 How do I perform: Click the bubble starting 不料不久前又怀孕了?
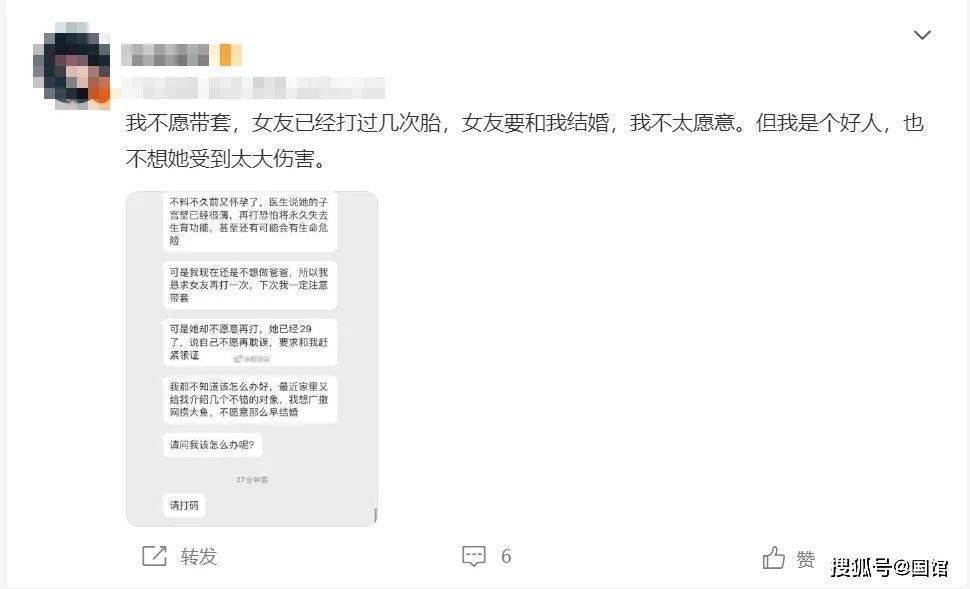click(250, 221)
